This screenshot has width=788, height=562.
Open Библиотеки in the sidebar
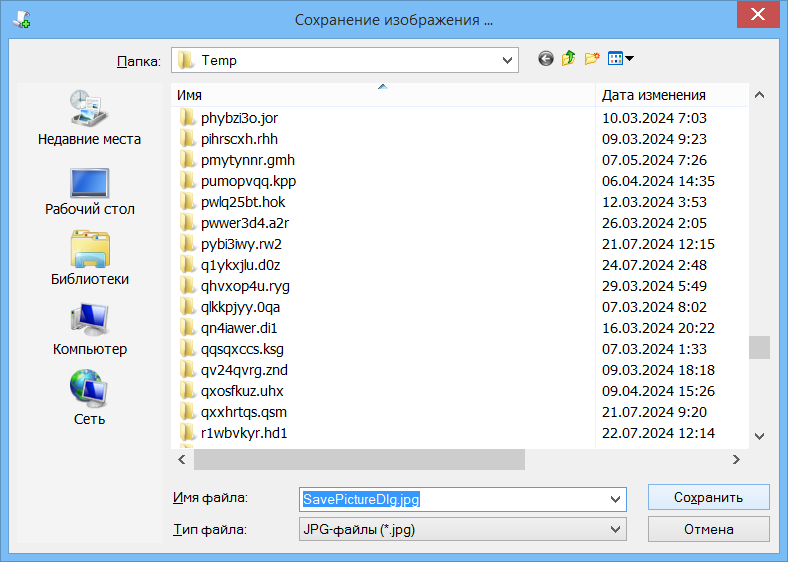[x=89, y=258]
